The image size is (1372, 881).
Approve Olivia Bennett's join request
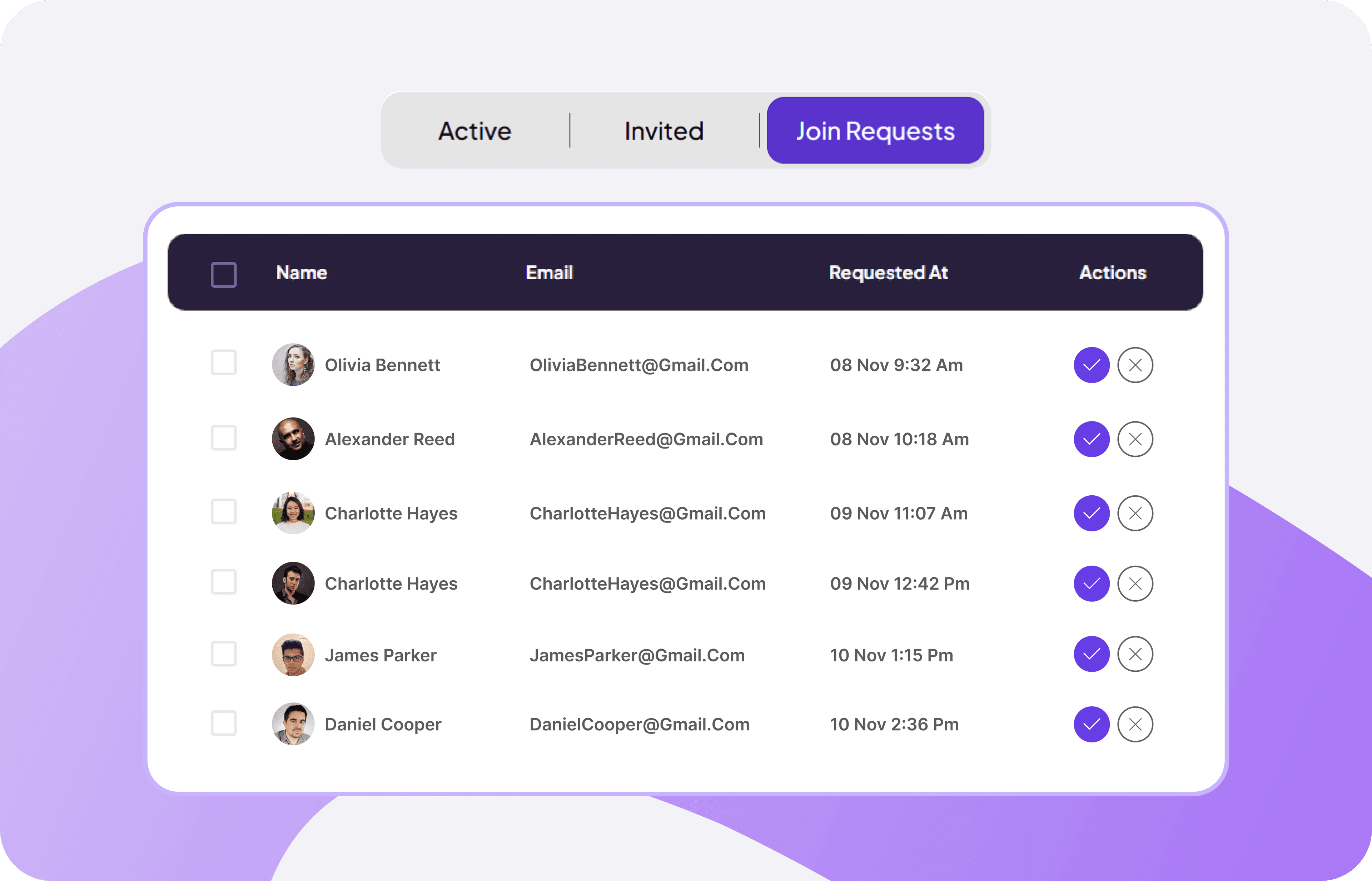pos(1091,364)
